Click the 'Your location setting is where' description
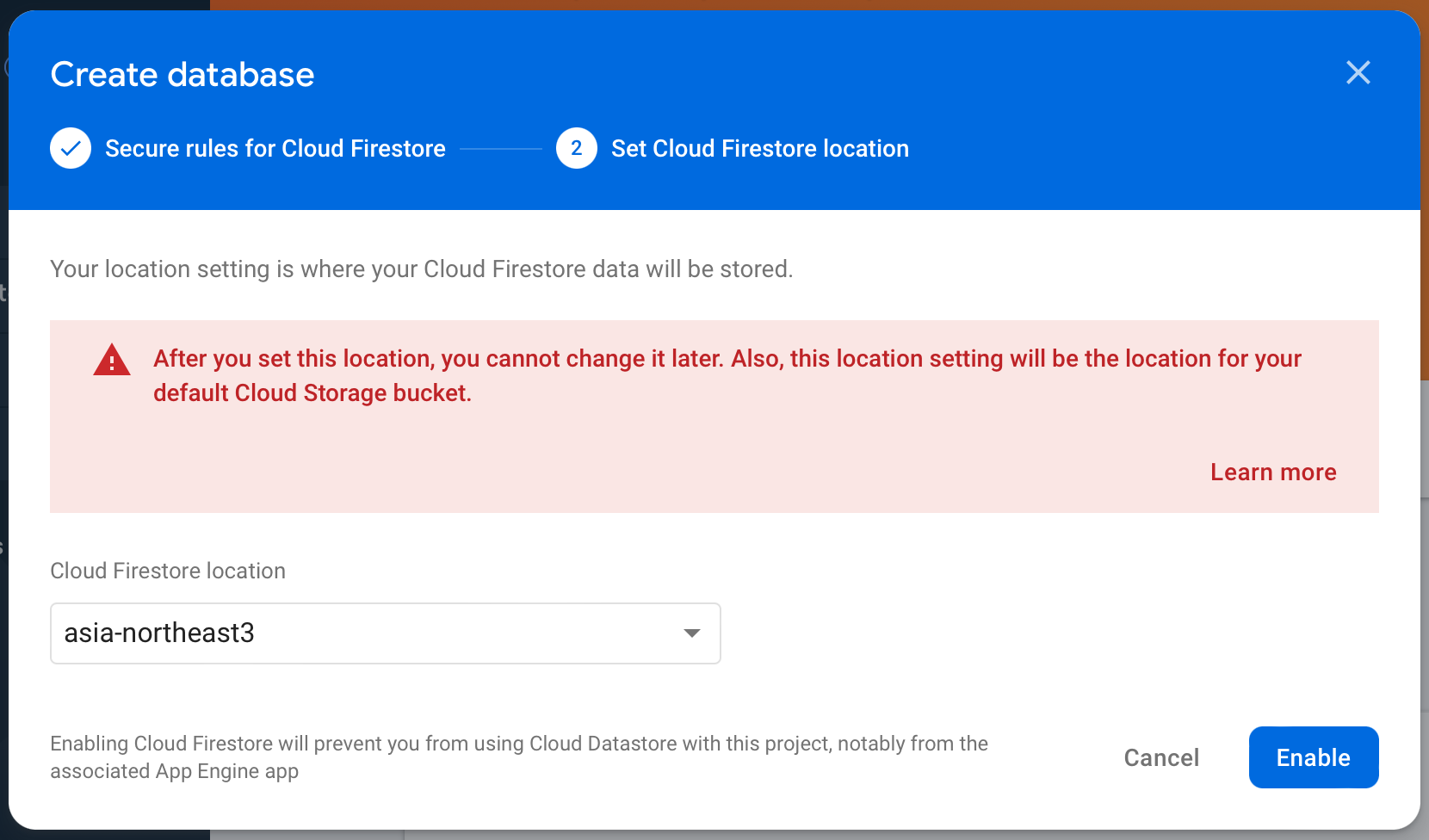This screenshot has height=840, width=1429. tap(422, 269)
